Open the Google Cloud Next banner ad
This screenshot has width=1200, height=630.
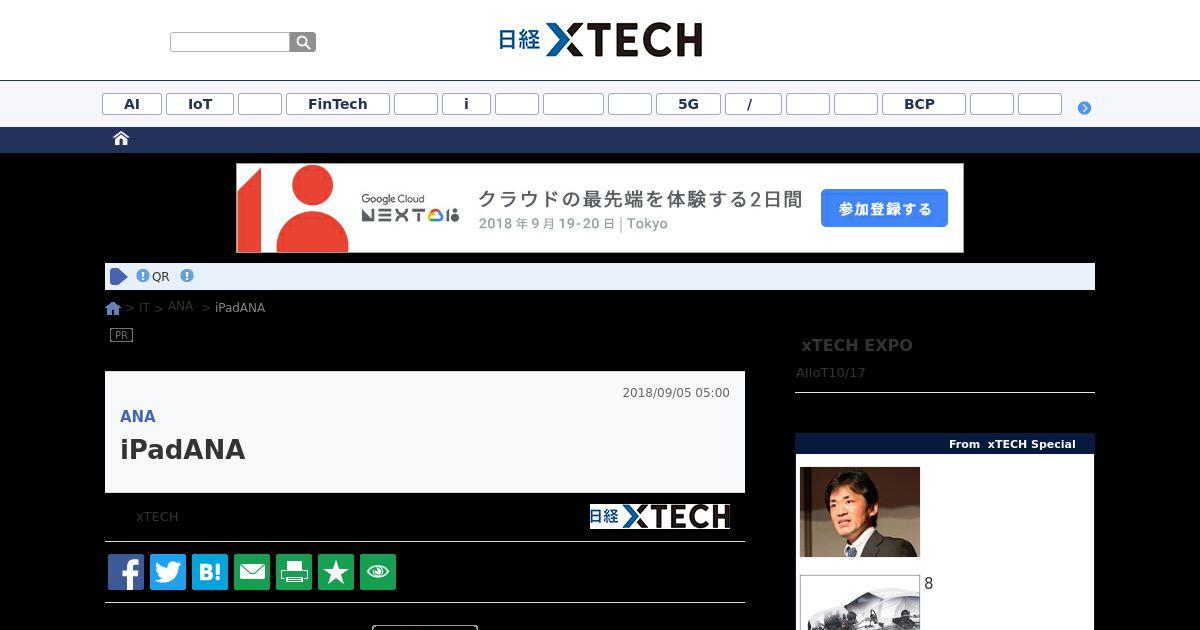point(600,208)
